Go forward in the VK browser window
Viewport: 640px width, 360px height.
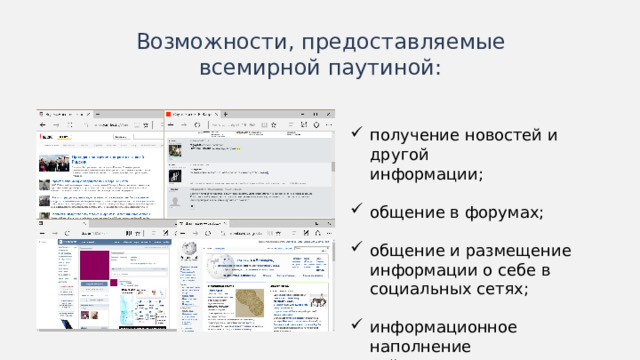click(x=55, y=233)
